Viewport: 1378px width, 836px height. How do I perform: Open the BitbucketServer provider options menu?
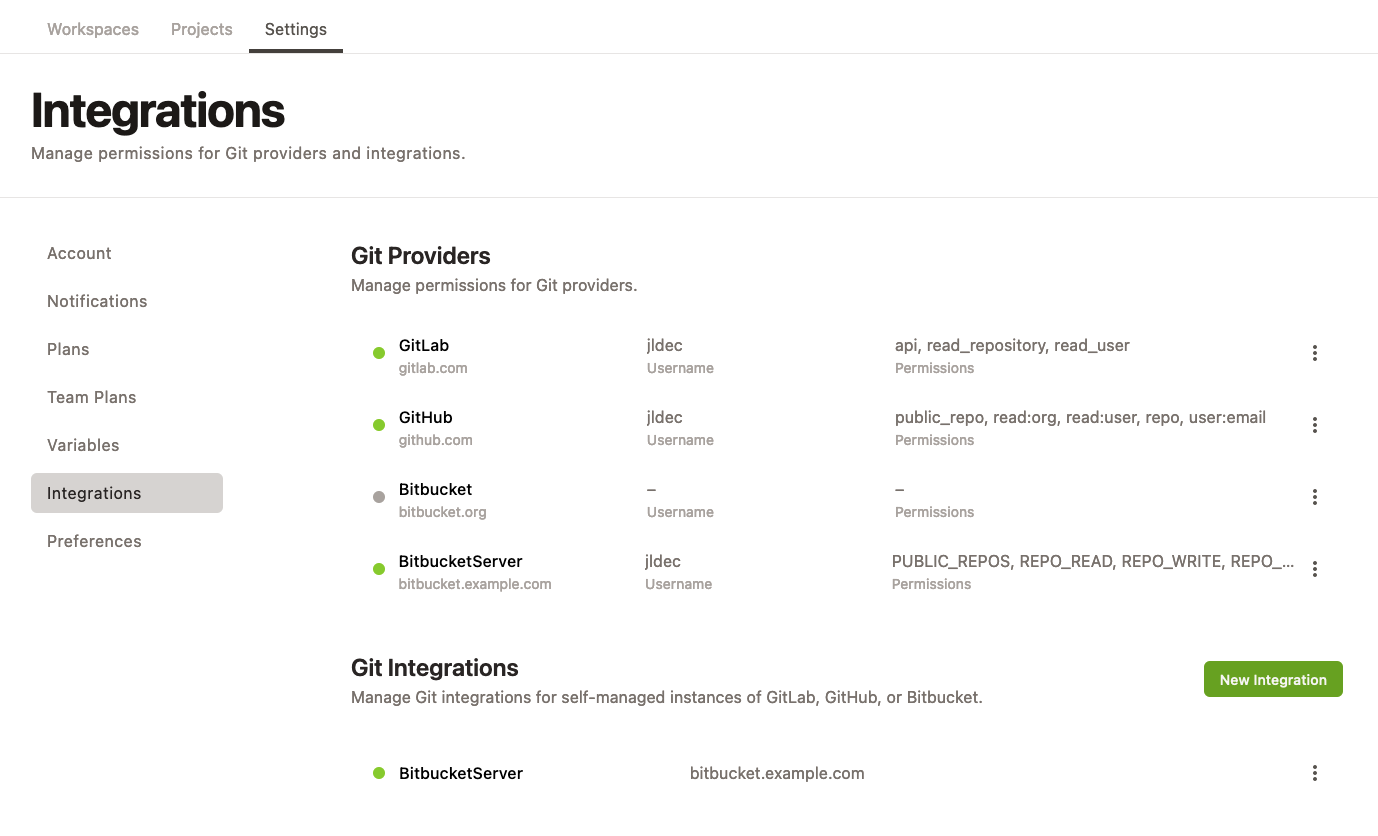[1314, 568]
